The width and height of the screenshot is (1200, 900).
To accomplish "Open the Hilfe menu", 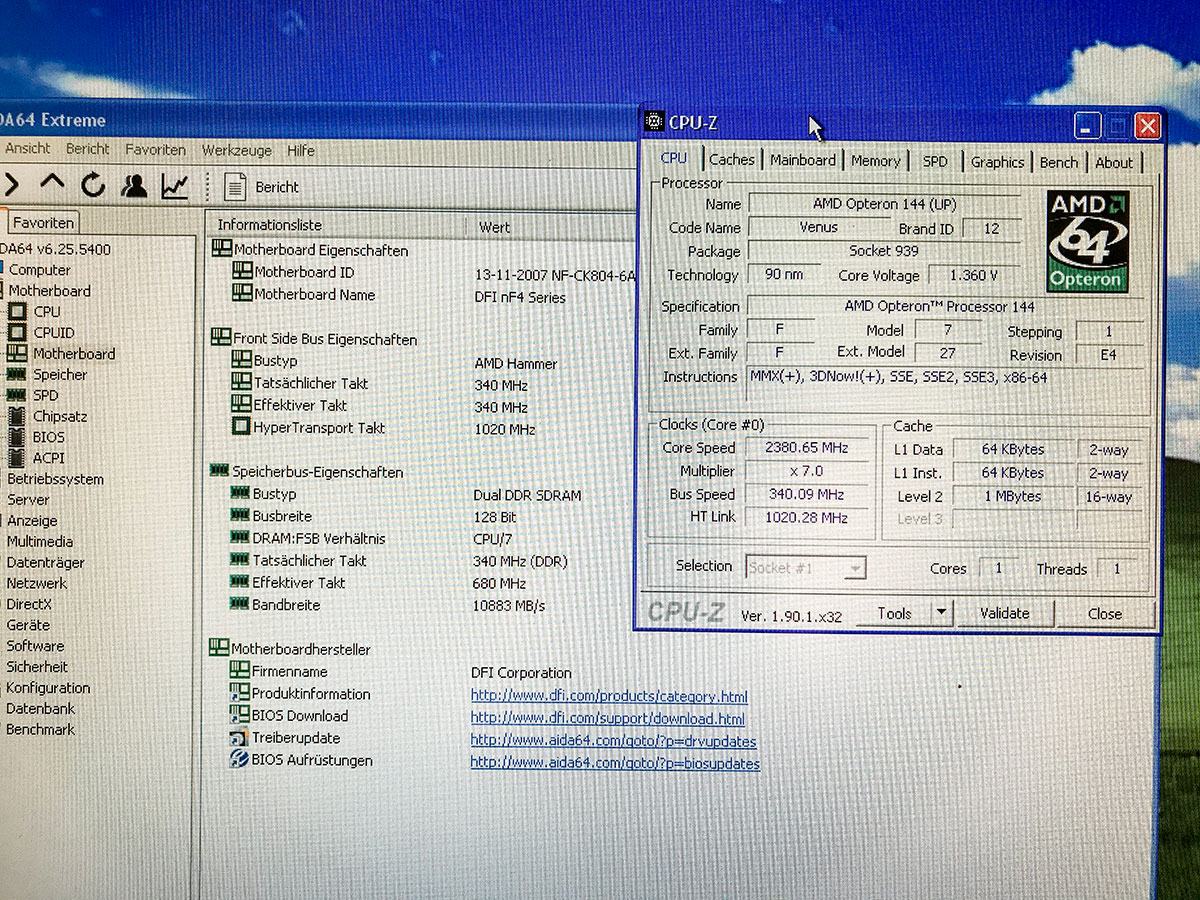I will tap(301, 151).
